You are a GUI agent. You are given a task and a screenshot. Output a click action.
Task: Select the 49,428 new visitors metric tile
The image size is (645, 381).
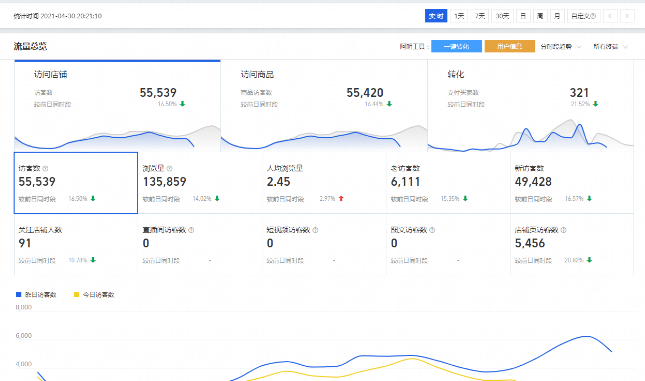[572, 183]
